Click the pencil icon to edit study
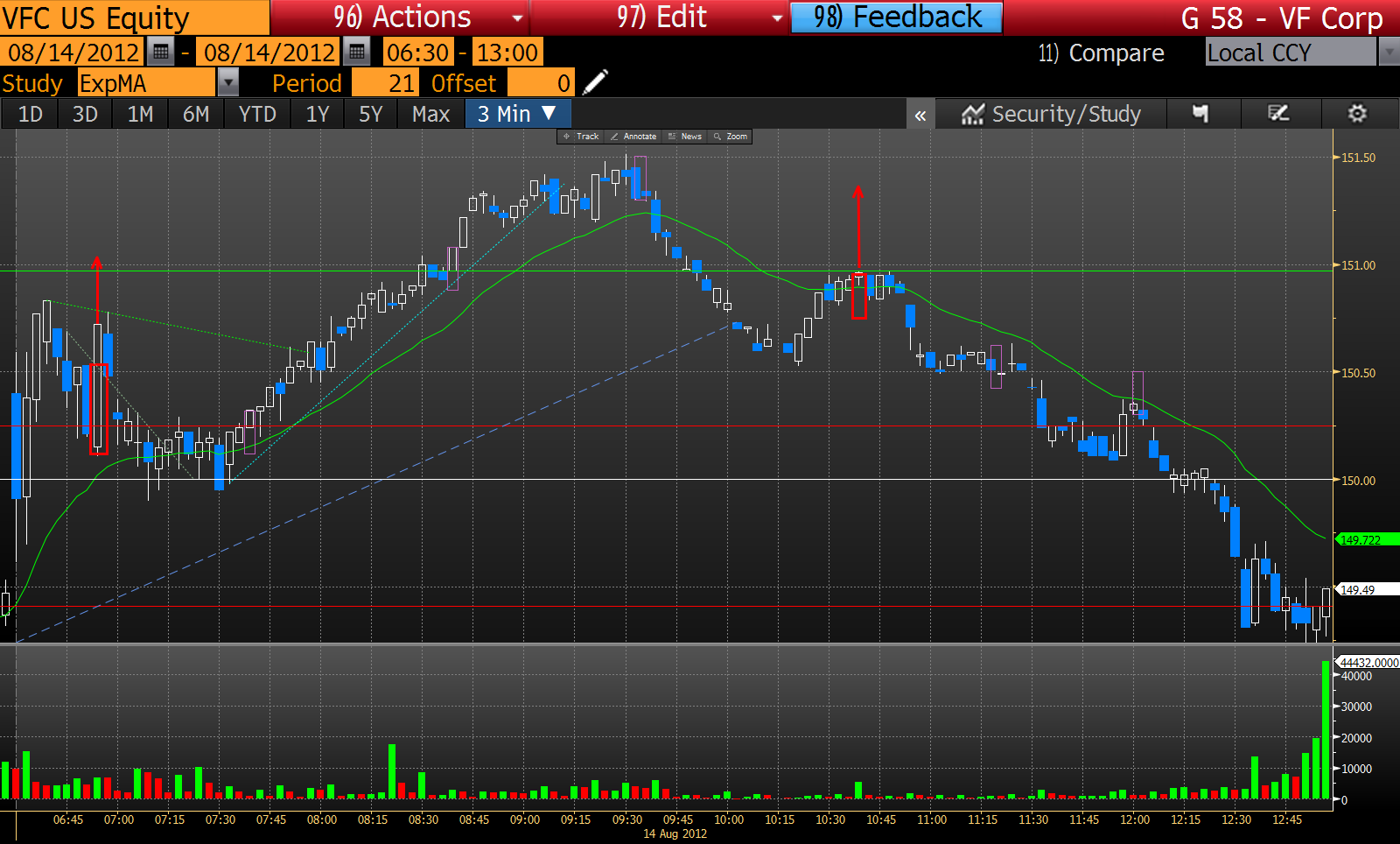Screen dimensions: 1400x844 pos(595,83)
